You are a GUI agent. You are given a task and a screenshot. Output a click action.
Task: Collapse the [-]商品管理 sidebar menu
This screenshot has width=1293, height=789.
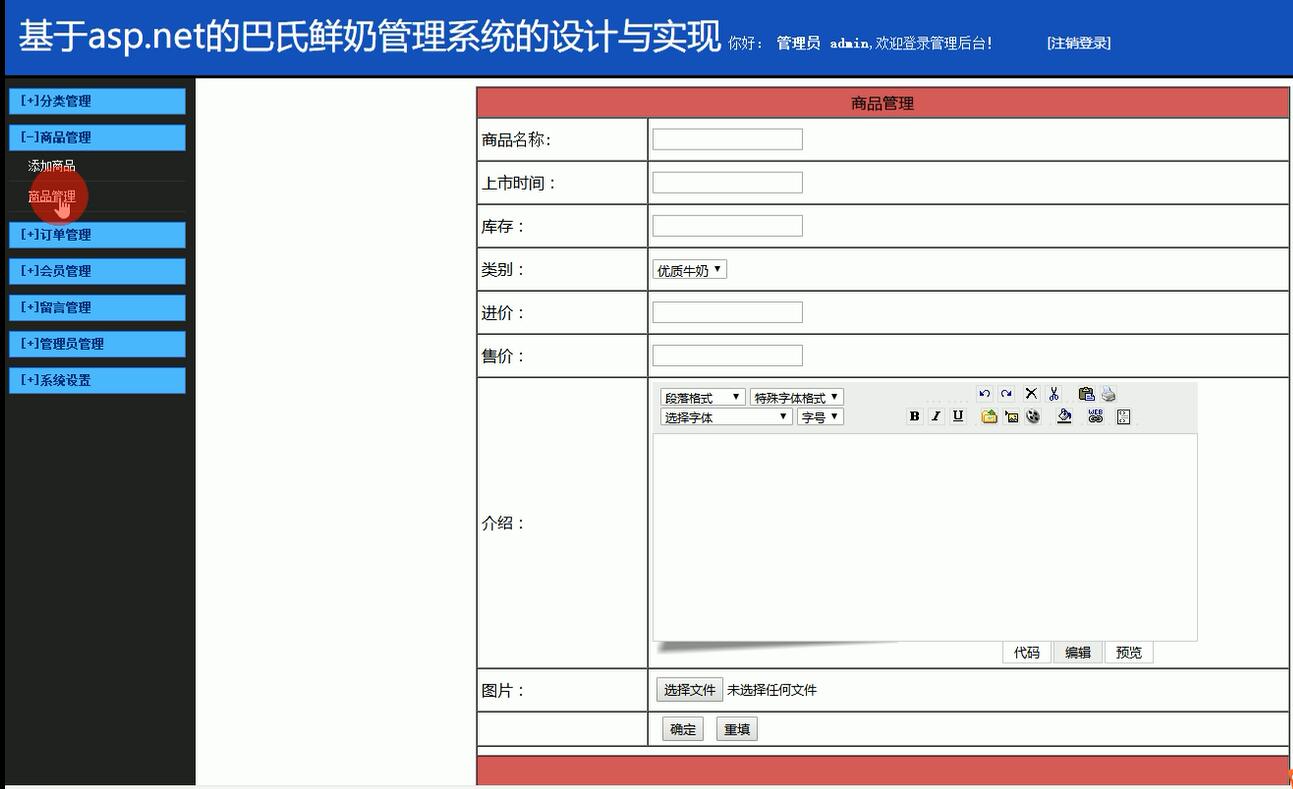tap(97, 137)
